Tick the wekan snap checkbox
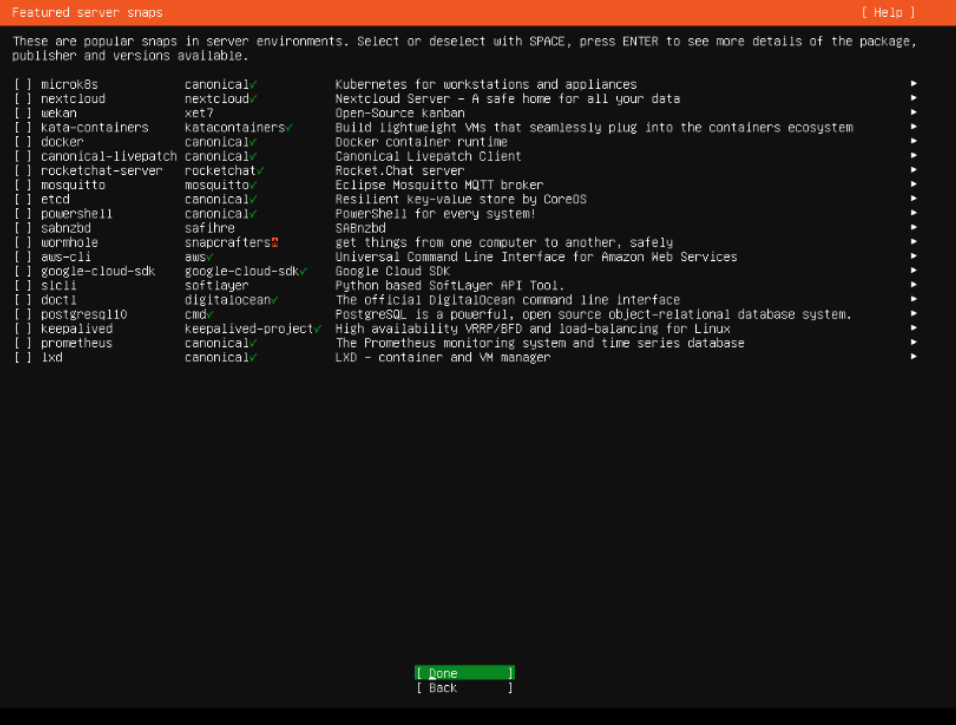Viewport: 956px width, 725px height. click(x=23, y=113)
